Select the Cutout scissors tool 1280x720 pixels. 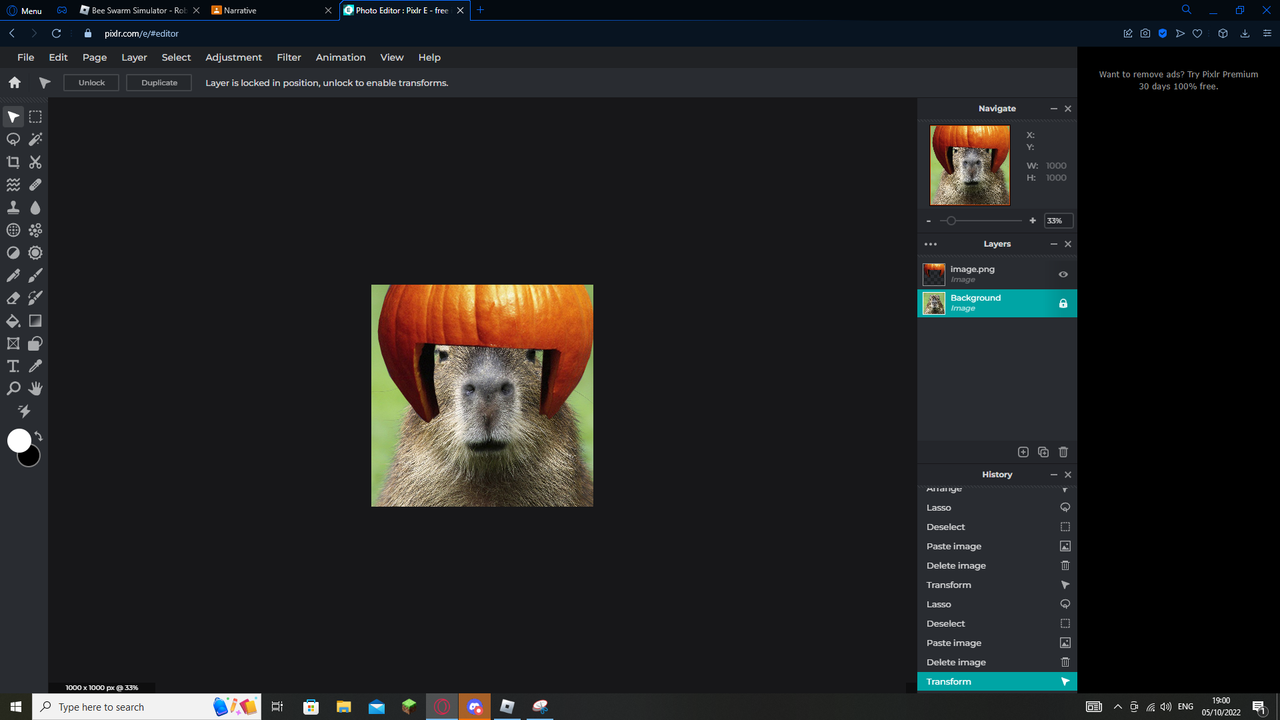click(x=35, y=162)
